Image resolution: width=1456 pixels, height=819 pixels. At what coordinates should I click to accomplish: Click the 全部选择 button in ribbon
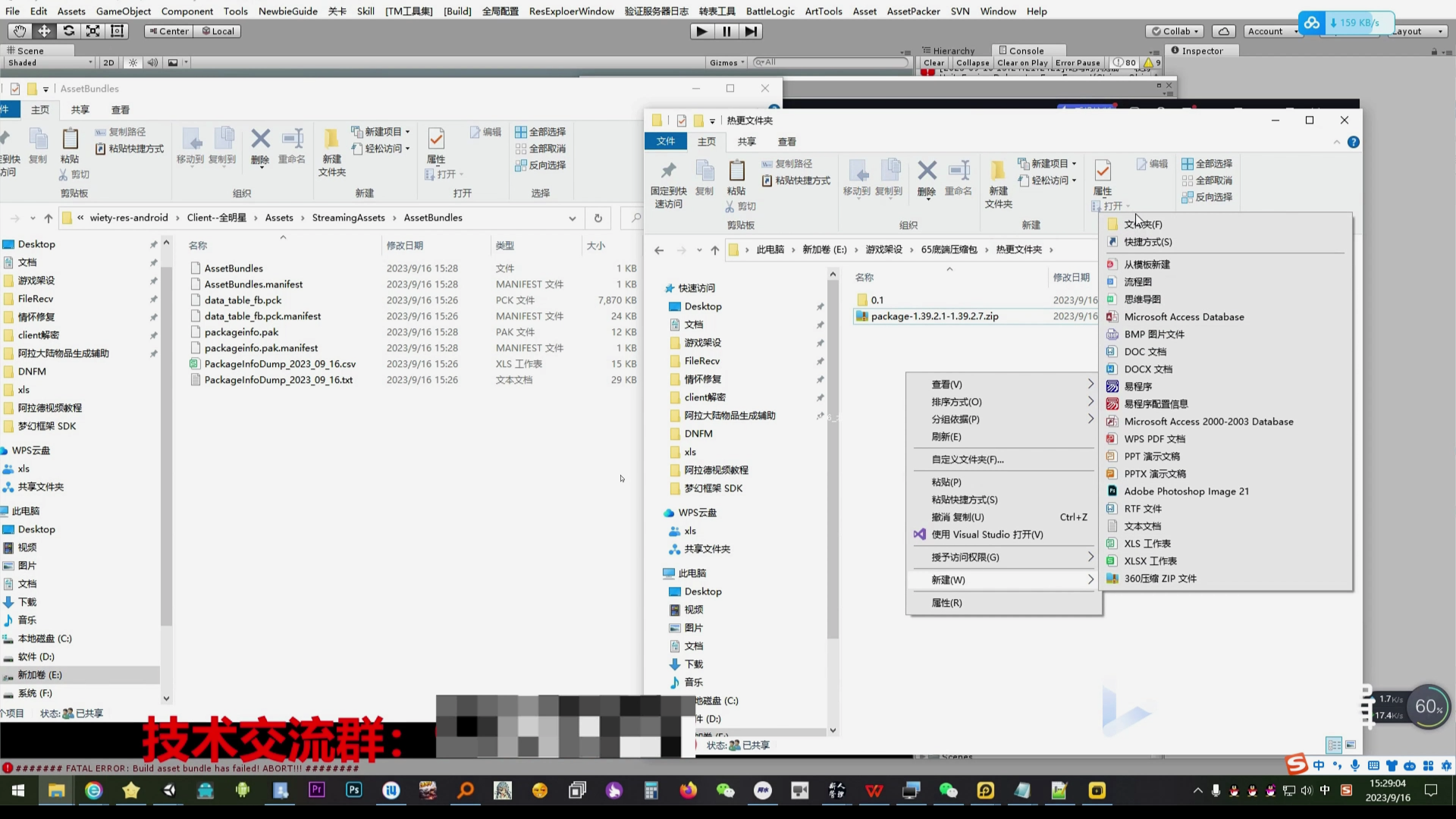point(1207,164)
